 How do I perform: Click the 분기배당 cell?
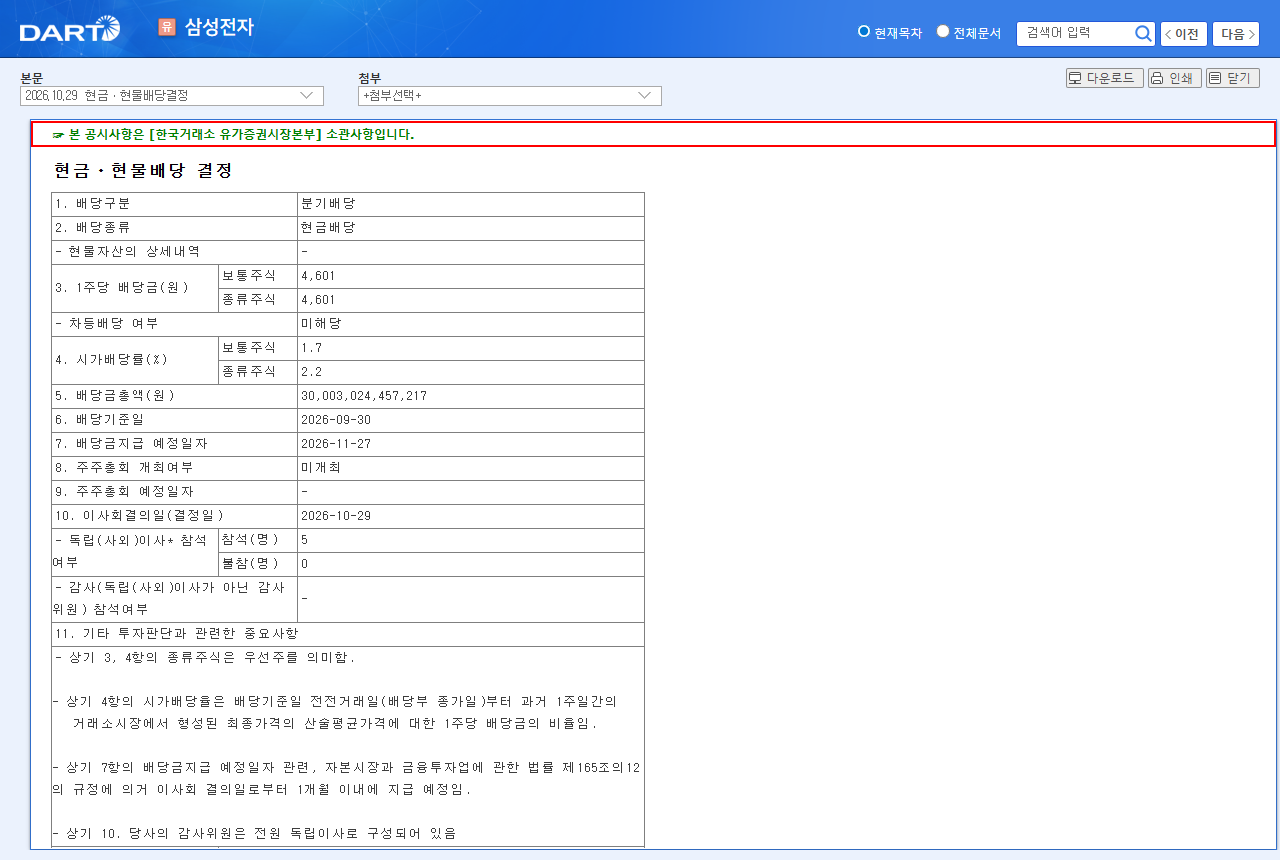[x=471, y=204]
